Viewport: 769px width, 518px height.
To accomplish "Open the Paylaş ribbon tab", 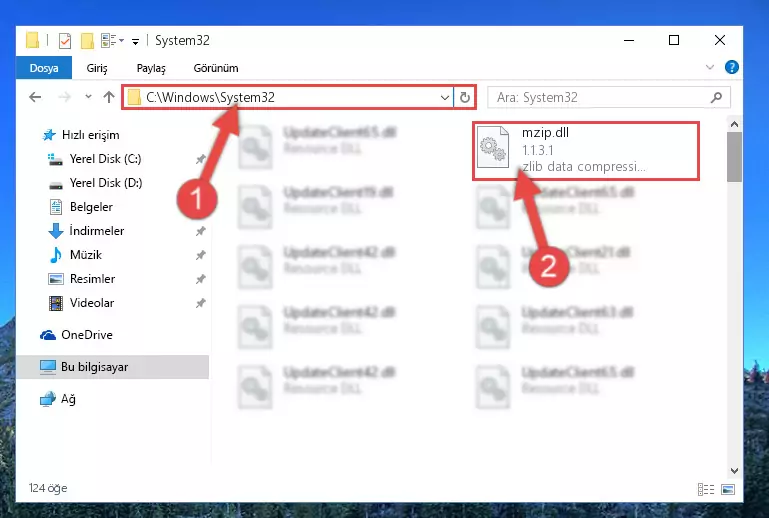I will point(151,68).
